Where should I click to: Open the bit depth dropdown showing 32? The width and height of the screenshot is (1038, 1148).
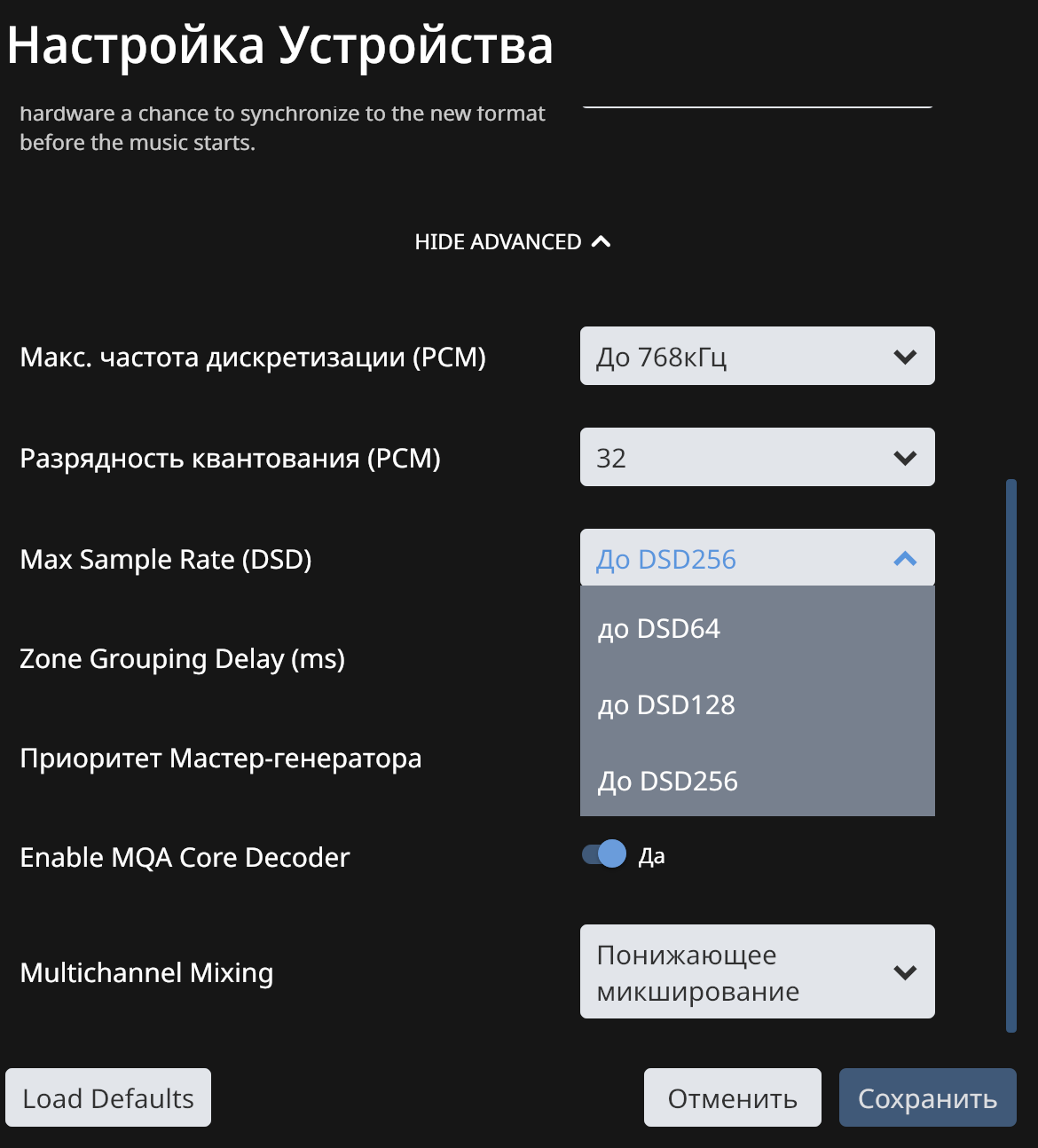(x=758, y=457)
